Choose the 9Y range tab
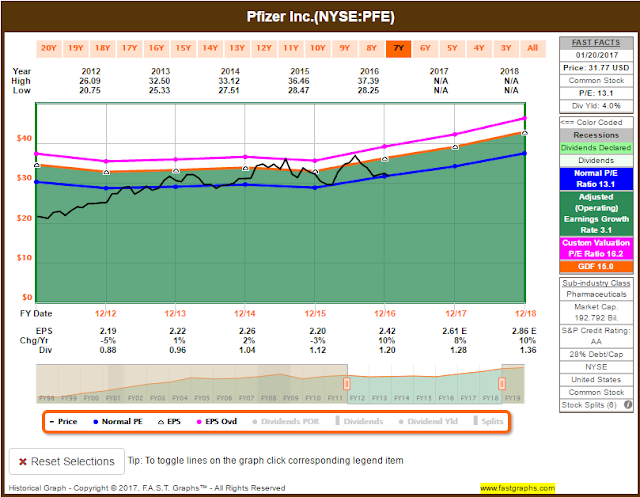 [x=345, y=48]
